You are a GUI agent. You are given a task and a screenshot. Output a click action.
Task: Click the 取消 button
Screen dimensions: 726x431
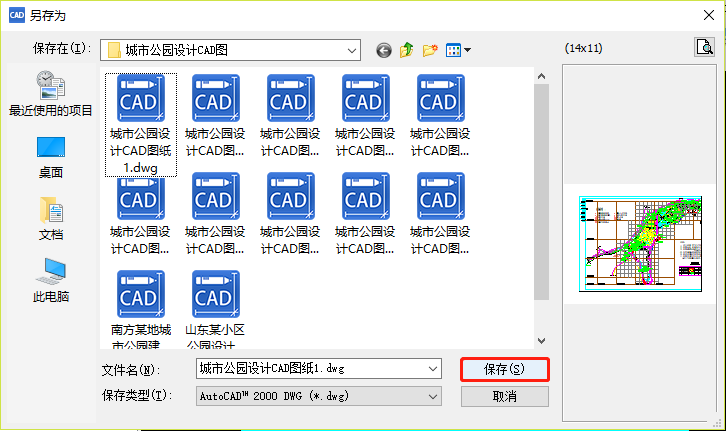click(505, 396)
